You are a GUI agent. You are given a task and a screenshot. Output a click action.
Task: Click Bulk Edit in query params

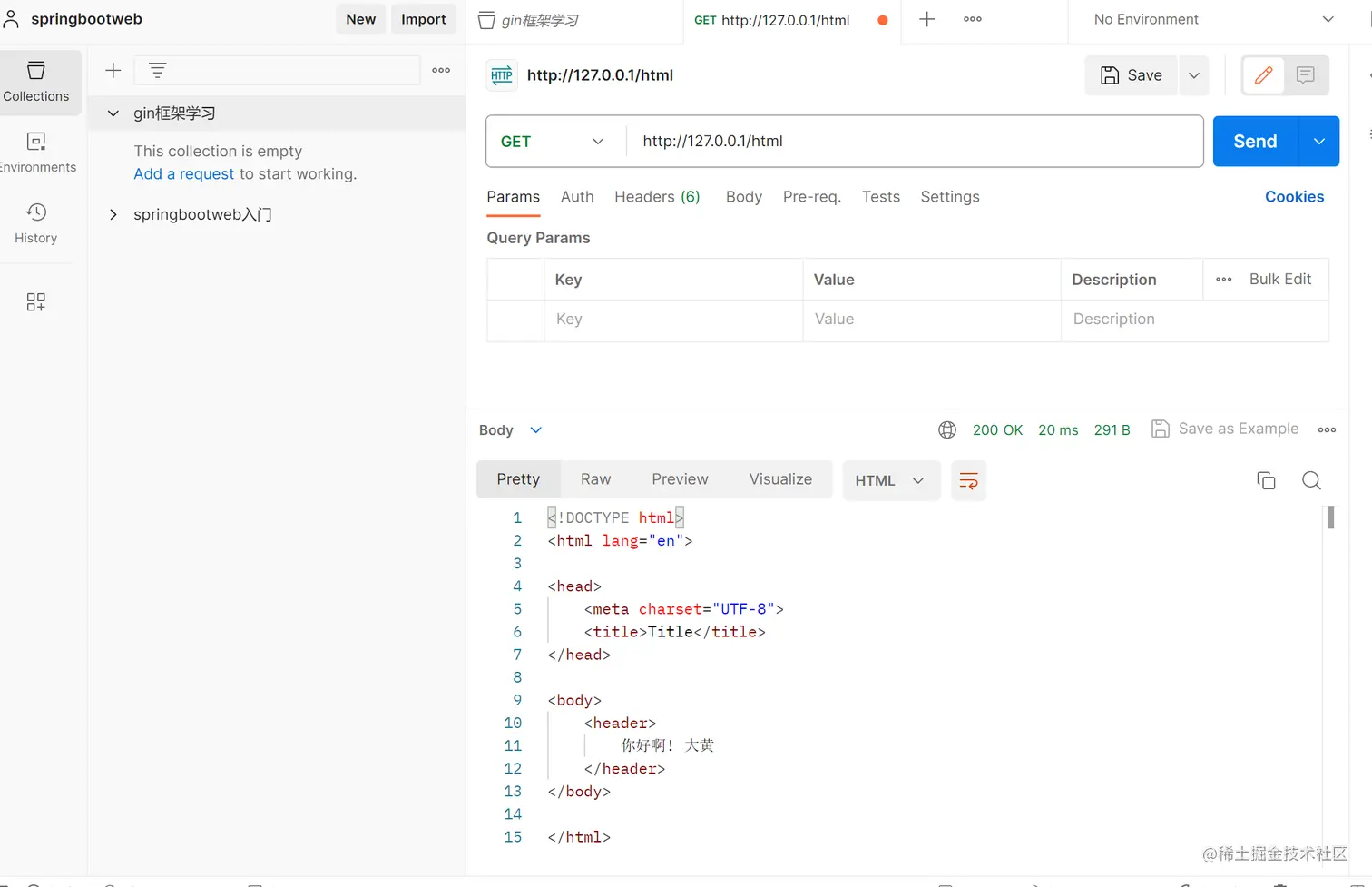[1280, 280]
